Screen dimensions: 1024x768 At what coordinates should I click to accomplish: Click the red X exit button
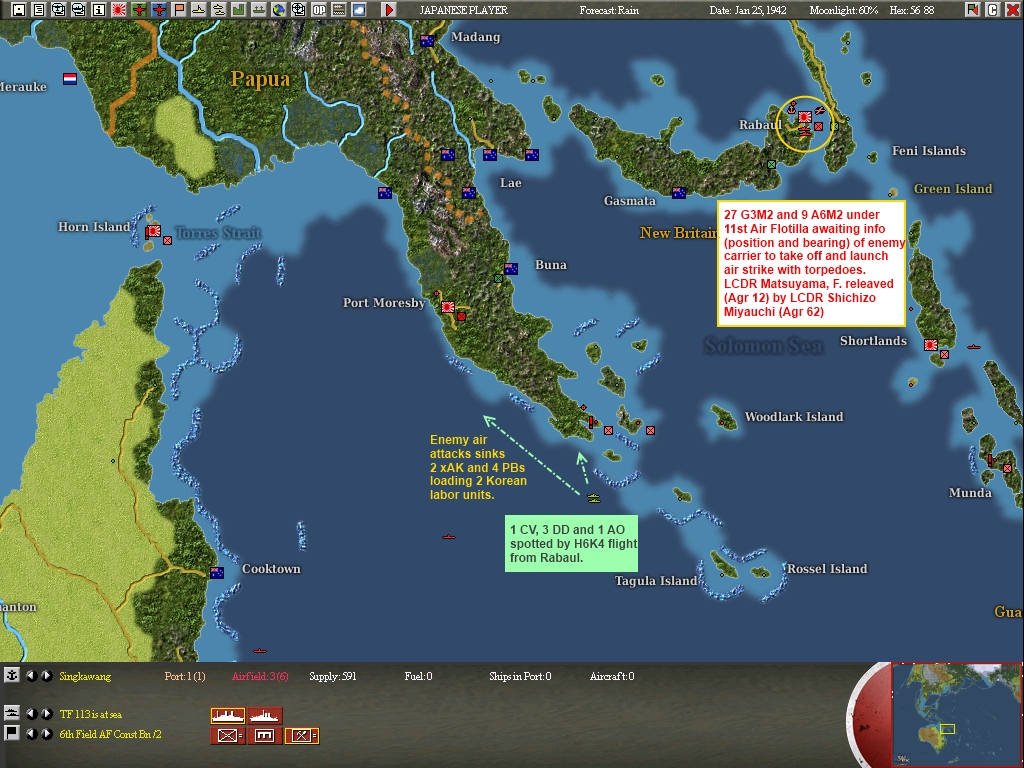[x=1012, y=10]
